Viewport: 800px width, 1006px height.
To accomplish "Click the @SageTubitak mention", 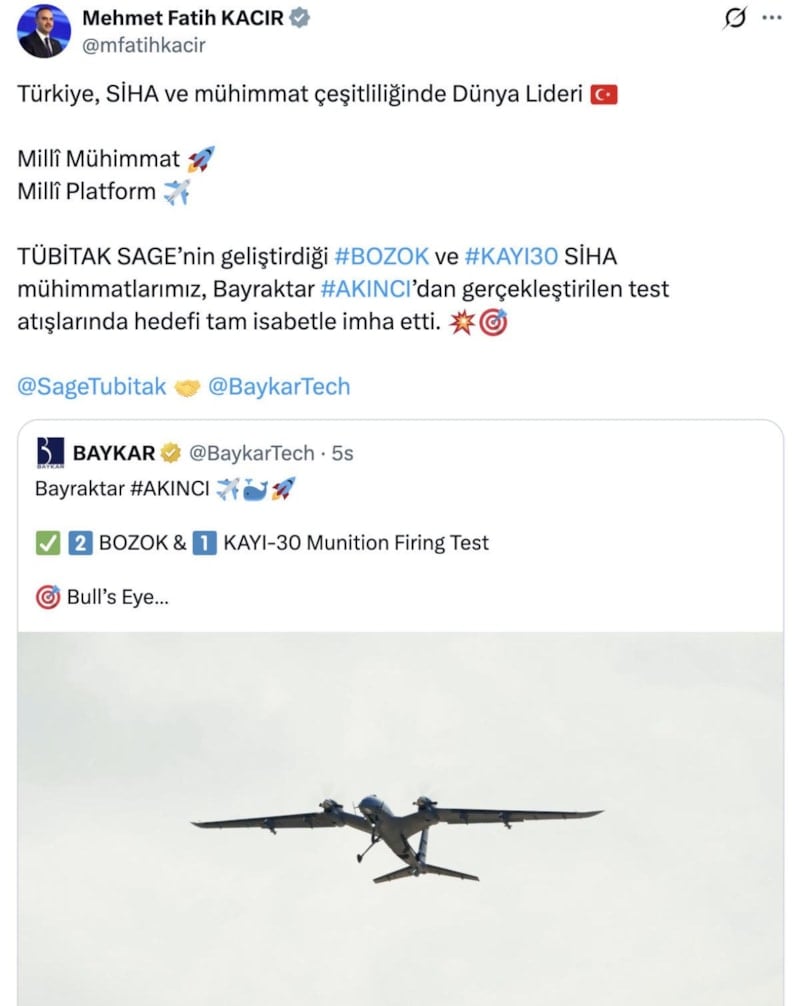I will 92,387.
